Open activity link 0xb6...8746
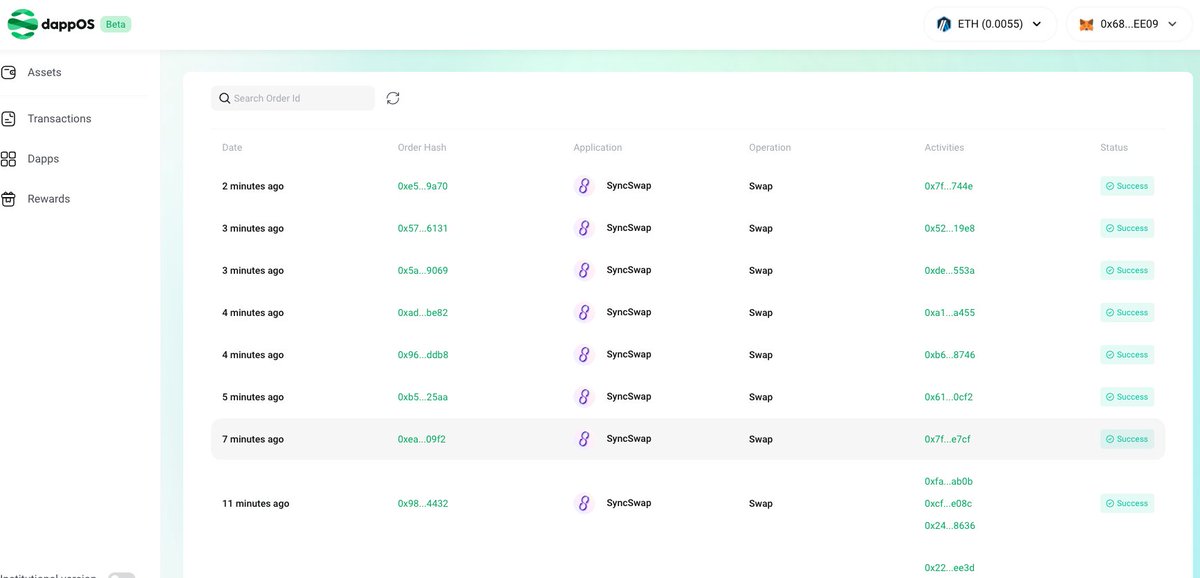1200x578 pixels. pos(950,354)
